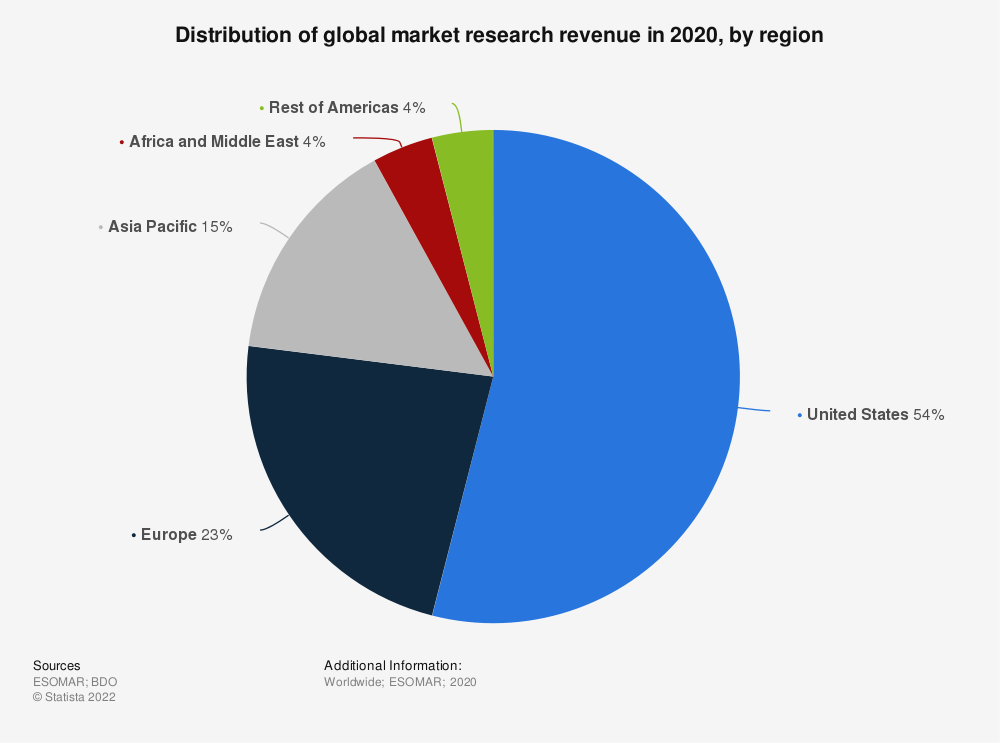Click the navy bullet before Europe
Viewport: 1000px width, 743px height.
pyautogui.click(x=134, y=536)
